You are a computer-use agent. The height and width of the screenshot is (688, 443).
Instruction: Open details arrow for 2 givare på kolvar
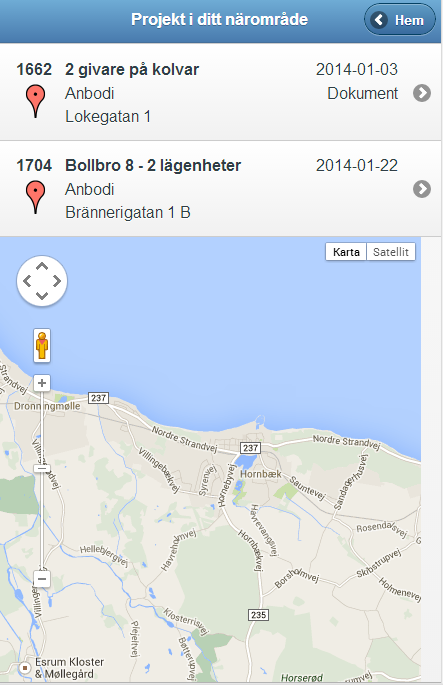pyautogui.click(x=422, y=93)
